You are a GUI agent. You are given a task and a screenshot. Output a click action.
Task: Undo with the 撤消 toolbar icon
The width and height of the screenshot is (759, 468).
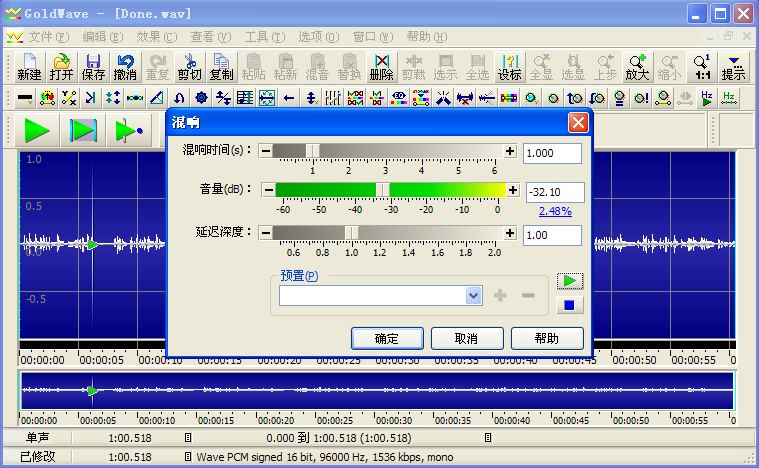click(125, 67)
